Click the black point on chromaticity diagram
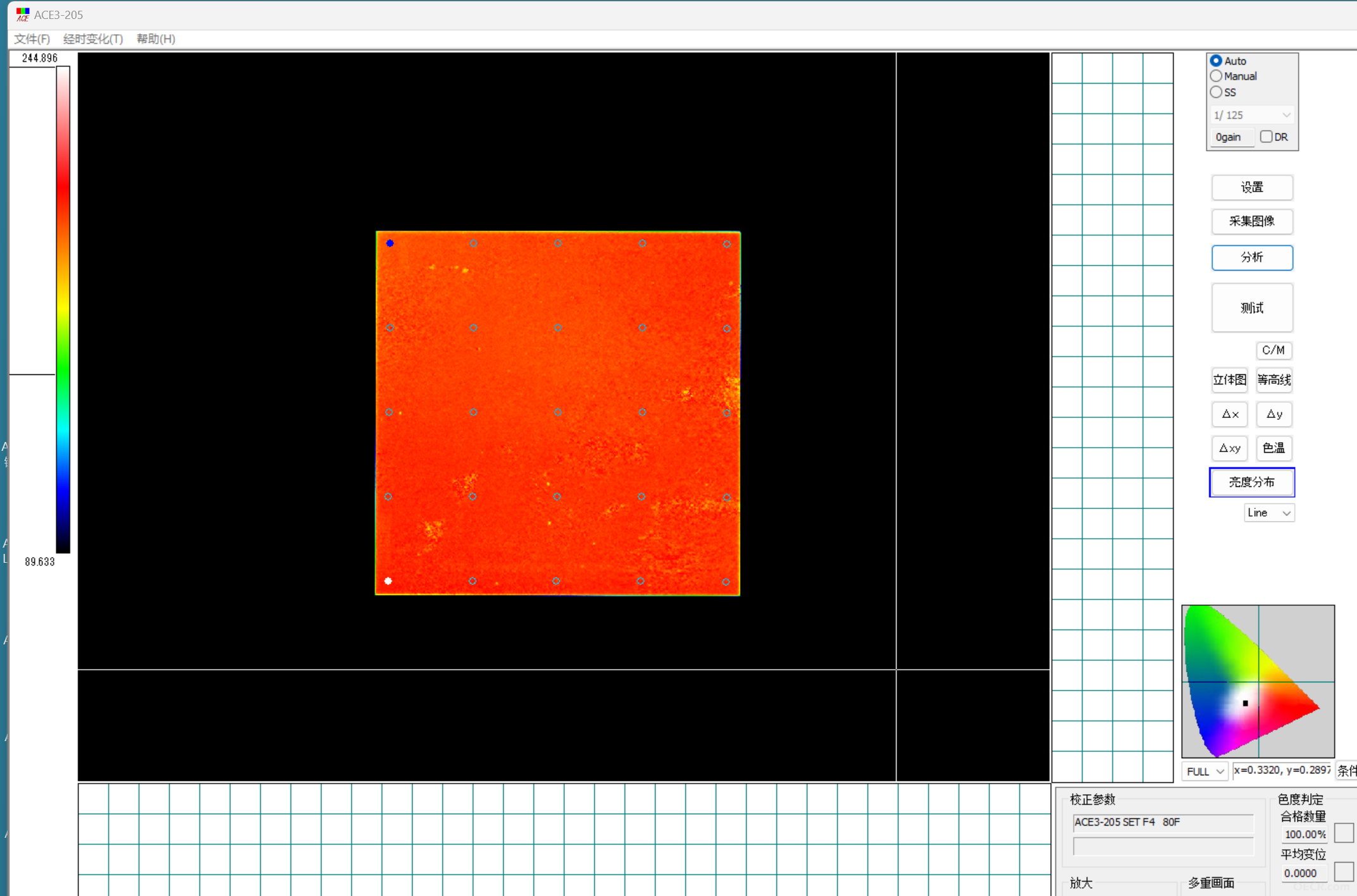 point(1245,703)
